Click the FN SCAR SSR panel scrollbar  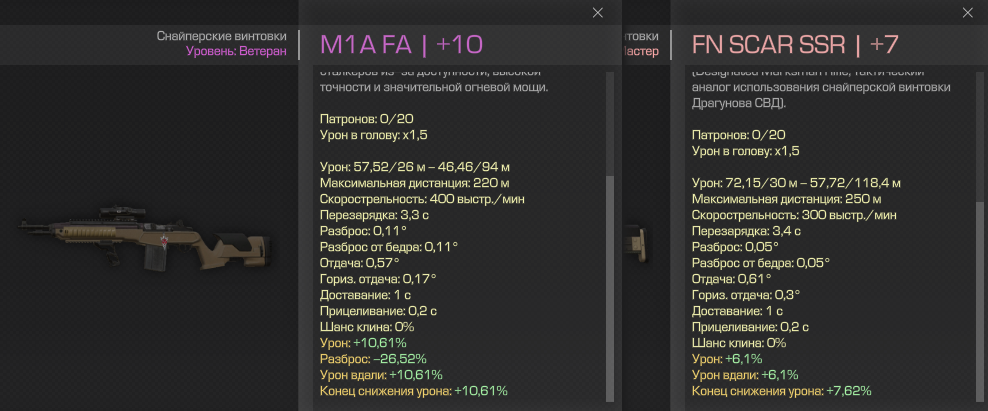coord(980,301)
